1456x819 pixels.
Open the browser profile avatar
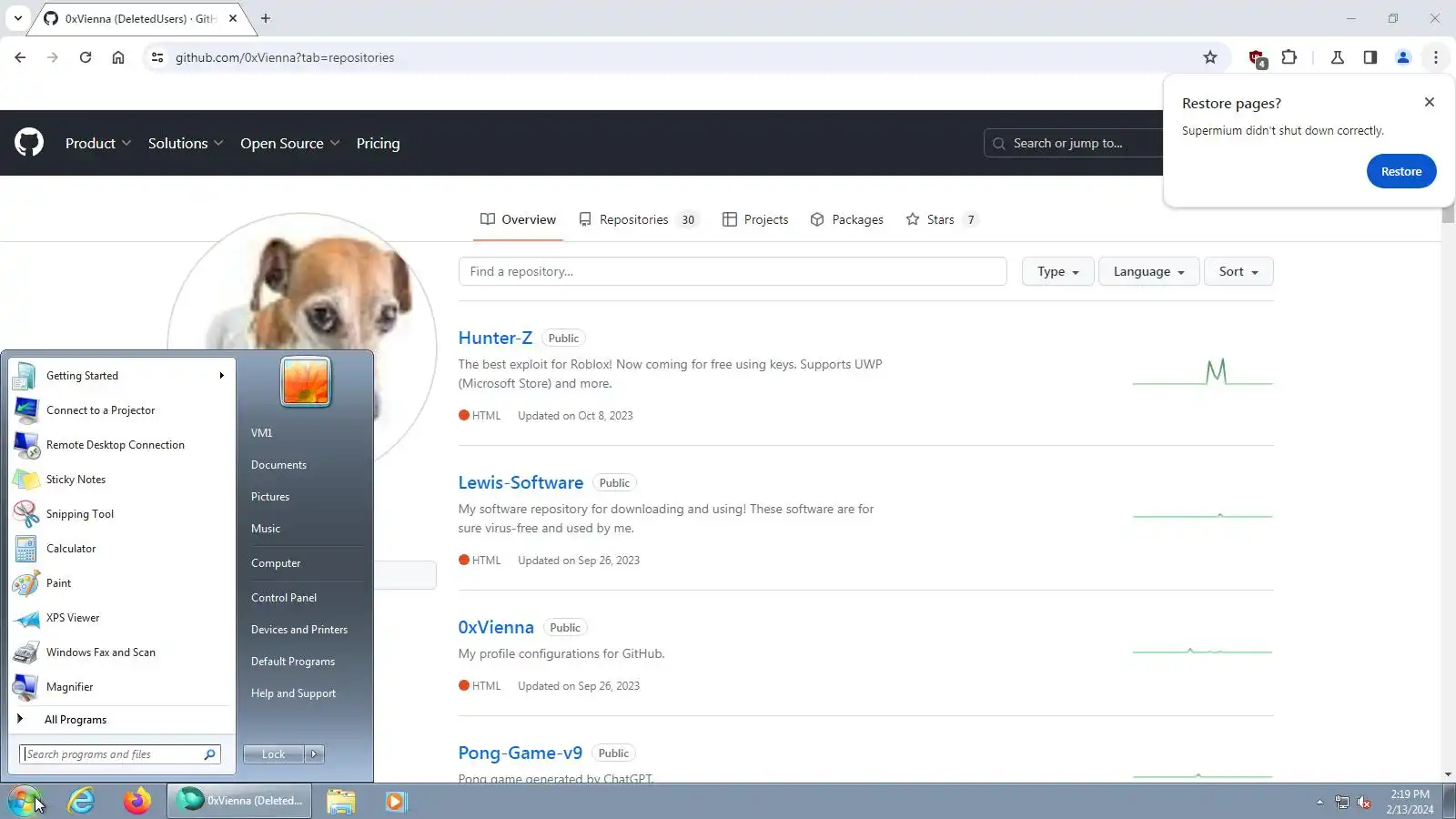pyautogui.click(x=1403, y=57)
